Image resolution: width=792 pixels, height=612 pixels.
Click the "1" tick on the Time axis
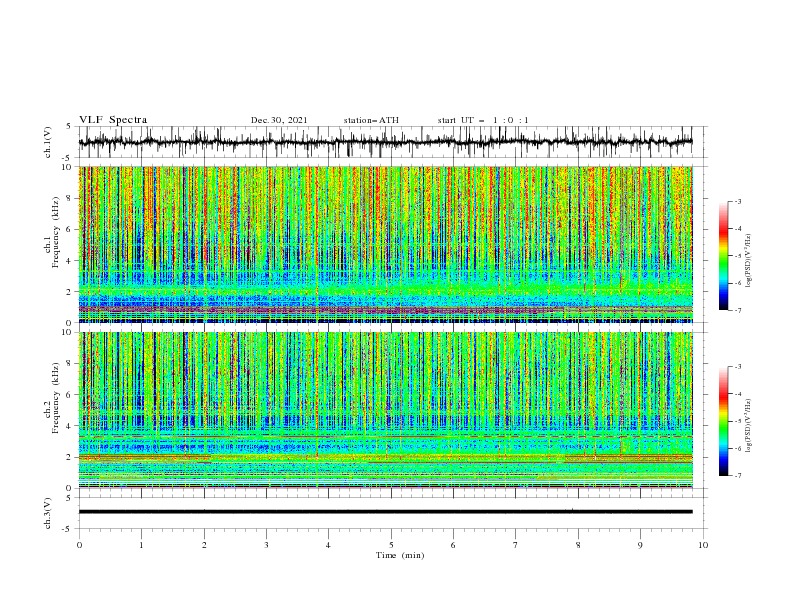(141, 545)
